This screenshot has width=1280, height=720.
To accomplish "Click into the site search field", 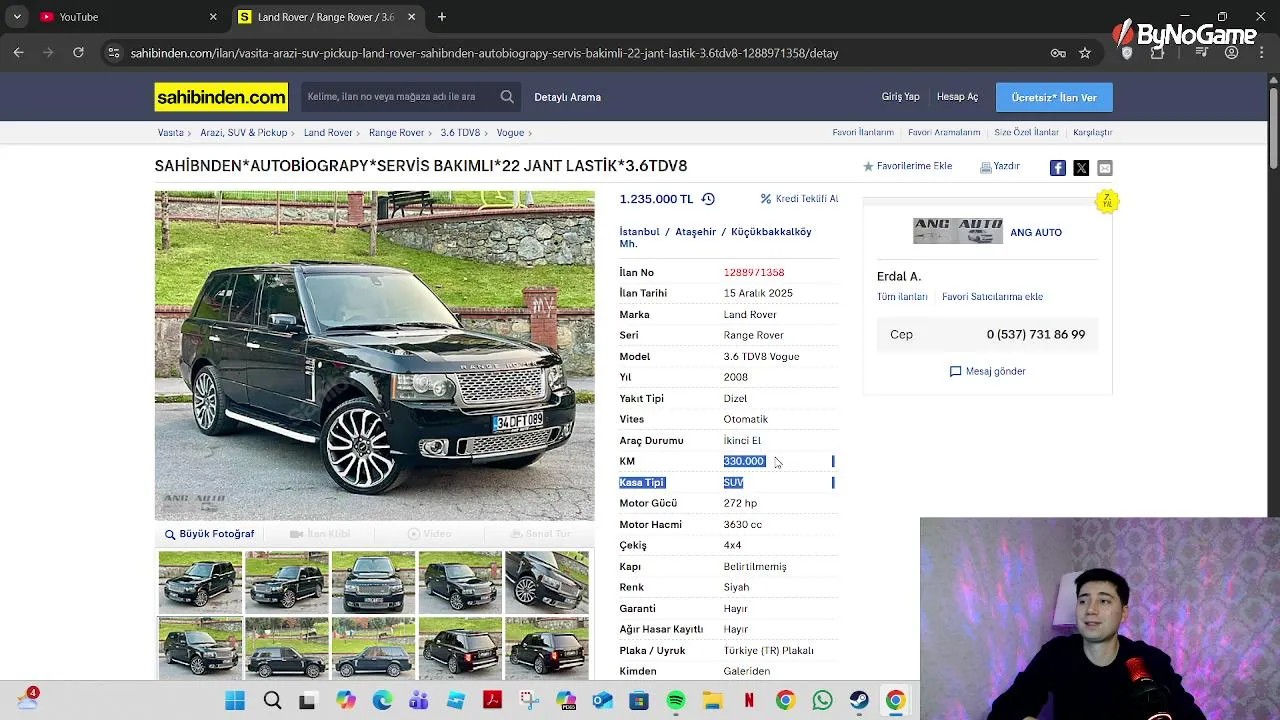I will pos(400,97).
